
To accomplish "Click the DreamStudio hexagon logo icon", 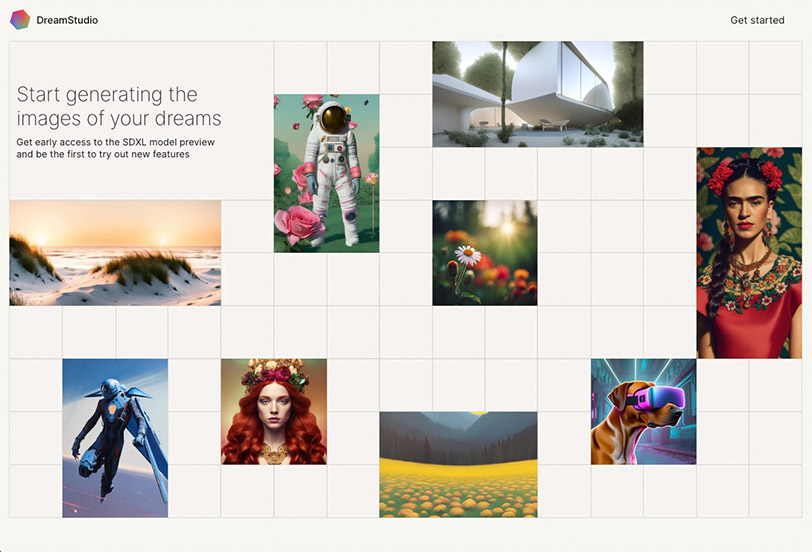I will click(20, 20).
